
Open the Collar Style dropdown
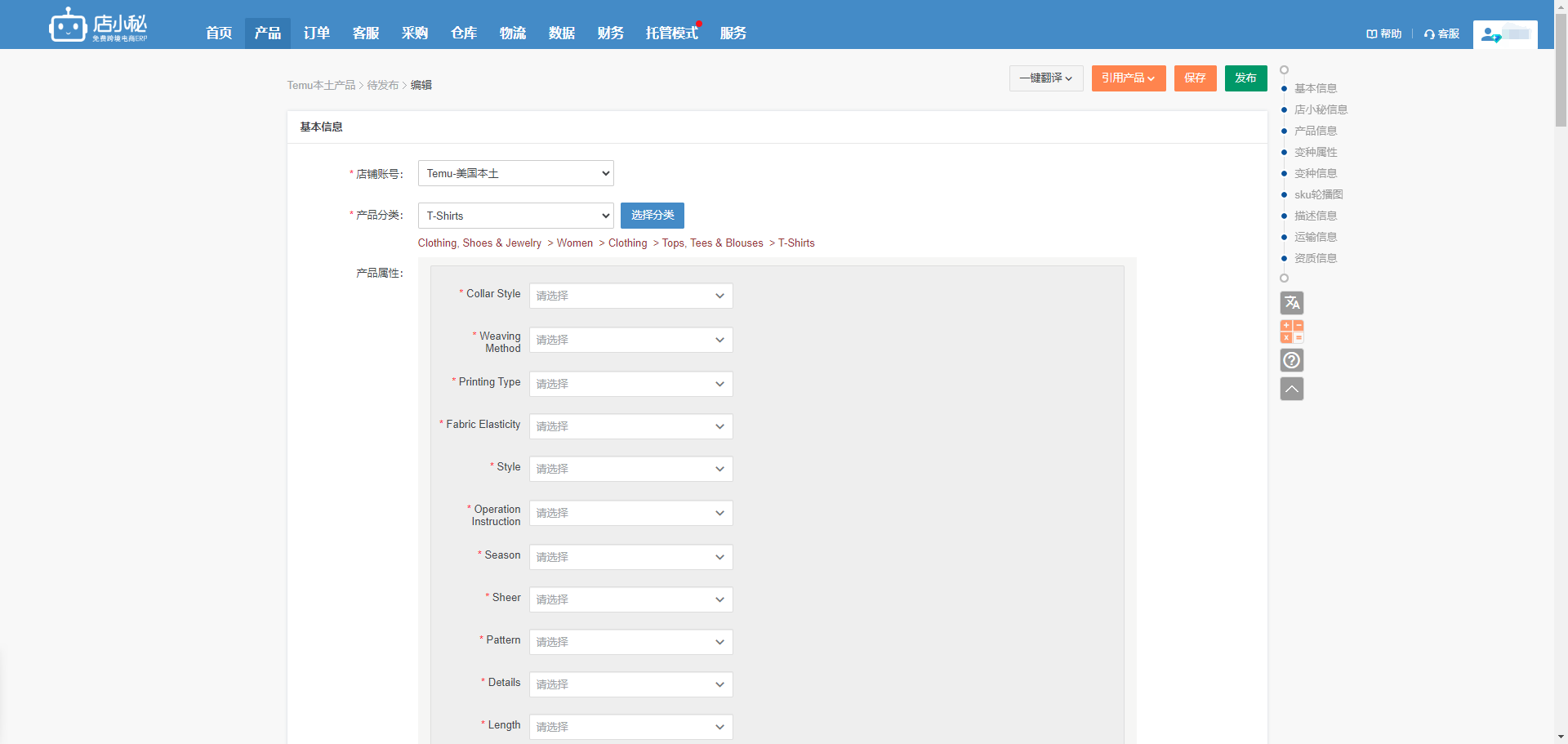[630, 296]
